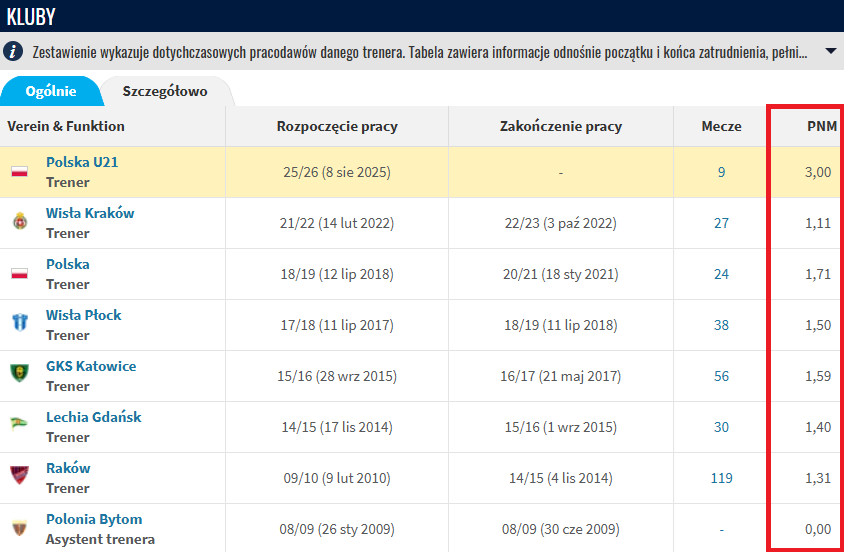
Task: Switch to the Szczegółowo tab
Action: coord(165,91)
